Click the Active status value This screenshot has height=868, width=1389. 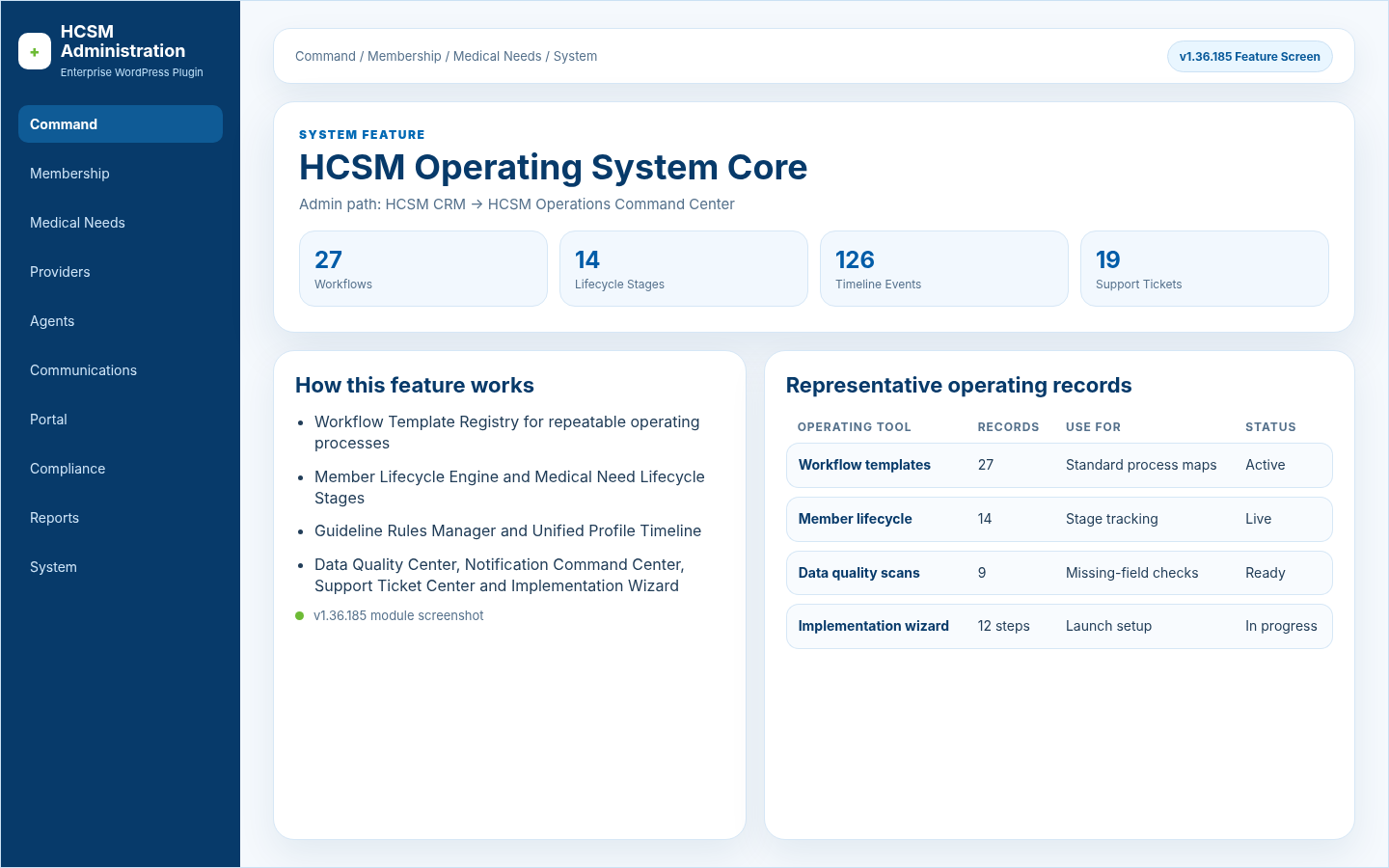1265,465
